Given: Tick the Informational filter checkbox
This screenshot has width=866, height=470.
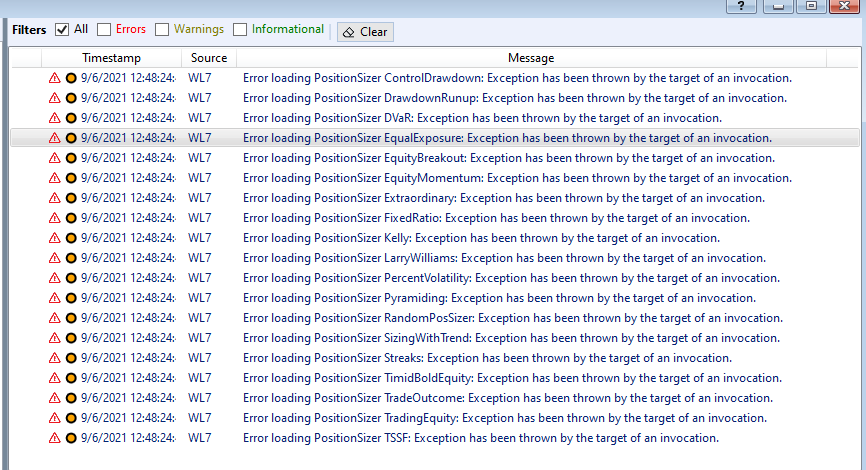Looking at the screenshot, I should pos(240,30).
